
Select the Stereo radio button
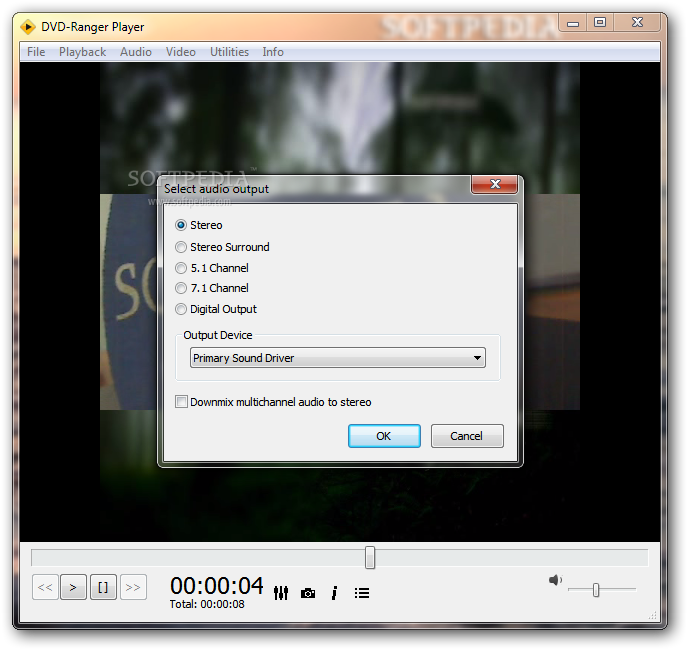(181, 225)
